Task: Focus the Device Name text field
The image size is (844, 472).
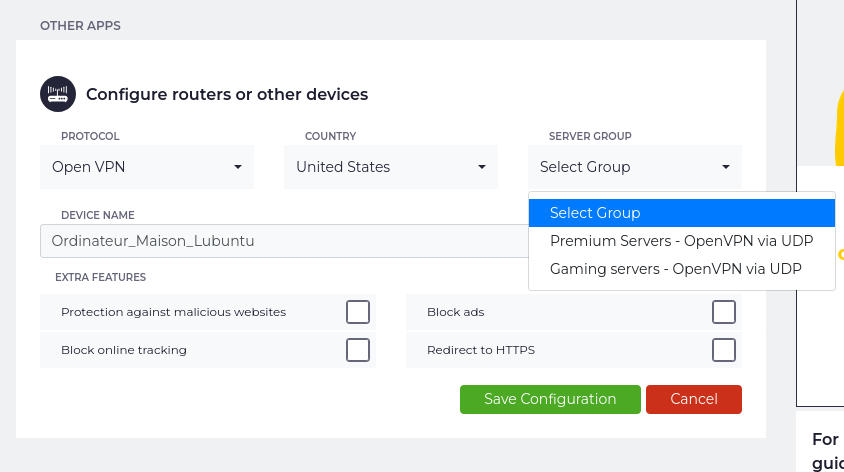Action: tap(280, 241)
